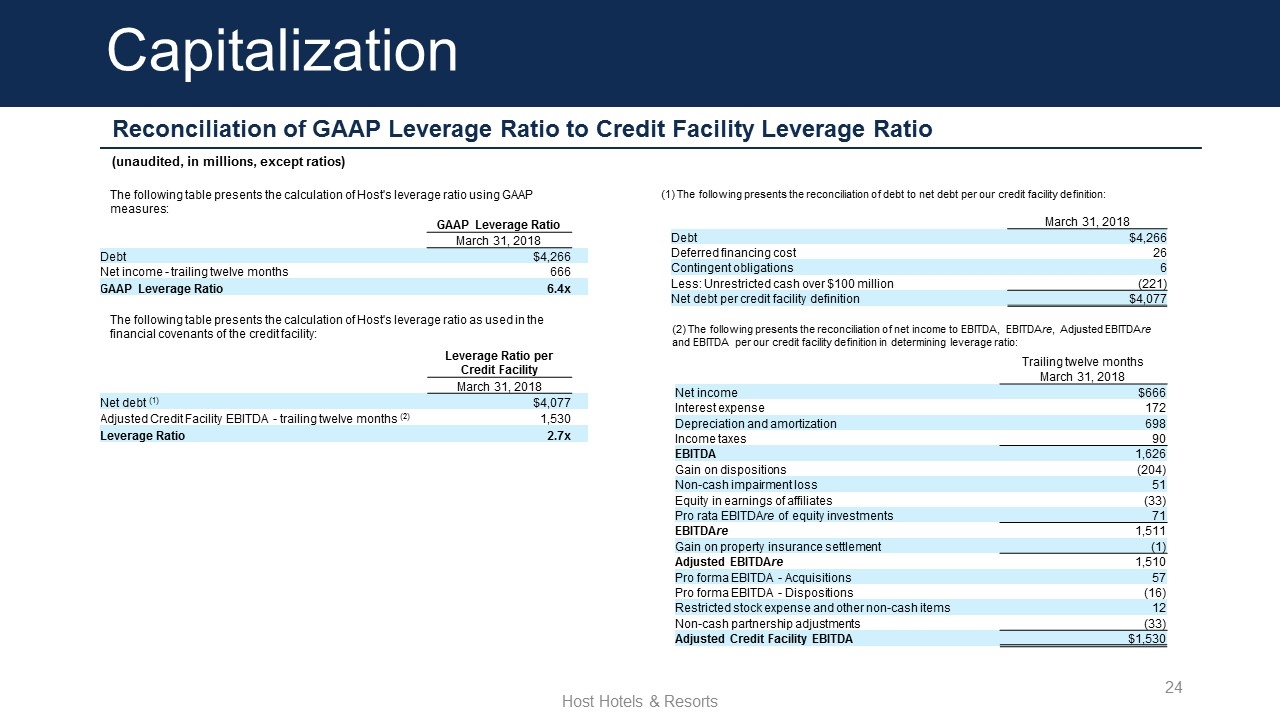
Task: Select the (16) dispositions value
Action: [1156, 593]
